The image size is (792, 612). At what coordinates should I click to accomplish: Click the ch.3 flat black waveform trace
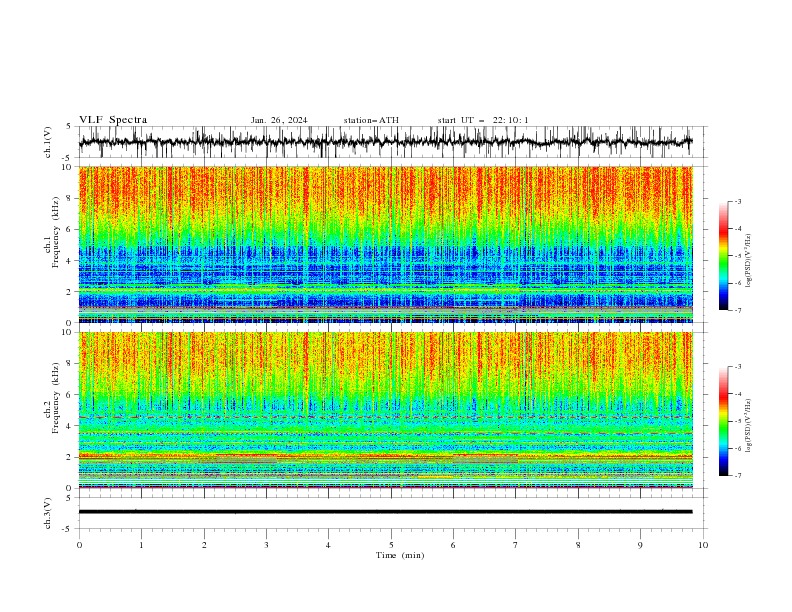[x=385, y=512]
